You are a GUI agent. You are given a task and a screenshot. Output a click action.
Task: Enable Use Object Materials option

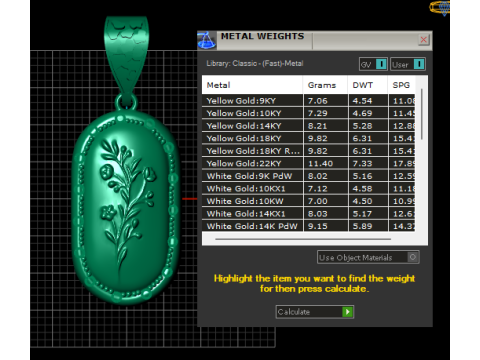pos(368,257)
